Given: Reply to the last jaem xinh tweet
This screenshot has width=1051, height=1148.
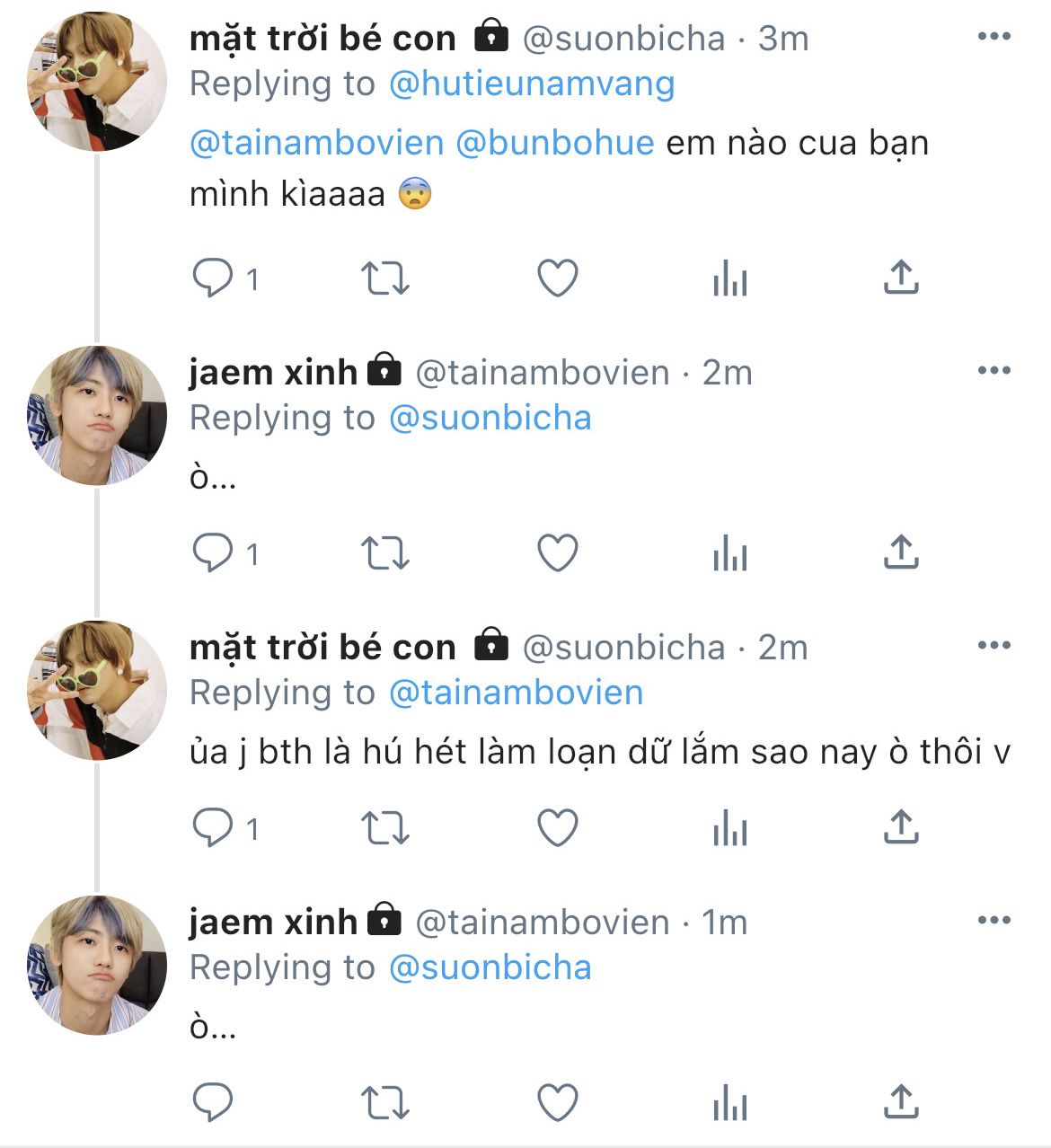Looking at the screenshot, I should click(x=213, y=1102).
